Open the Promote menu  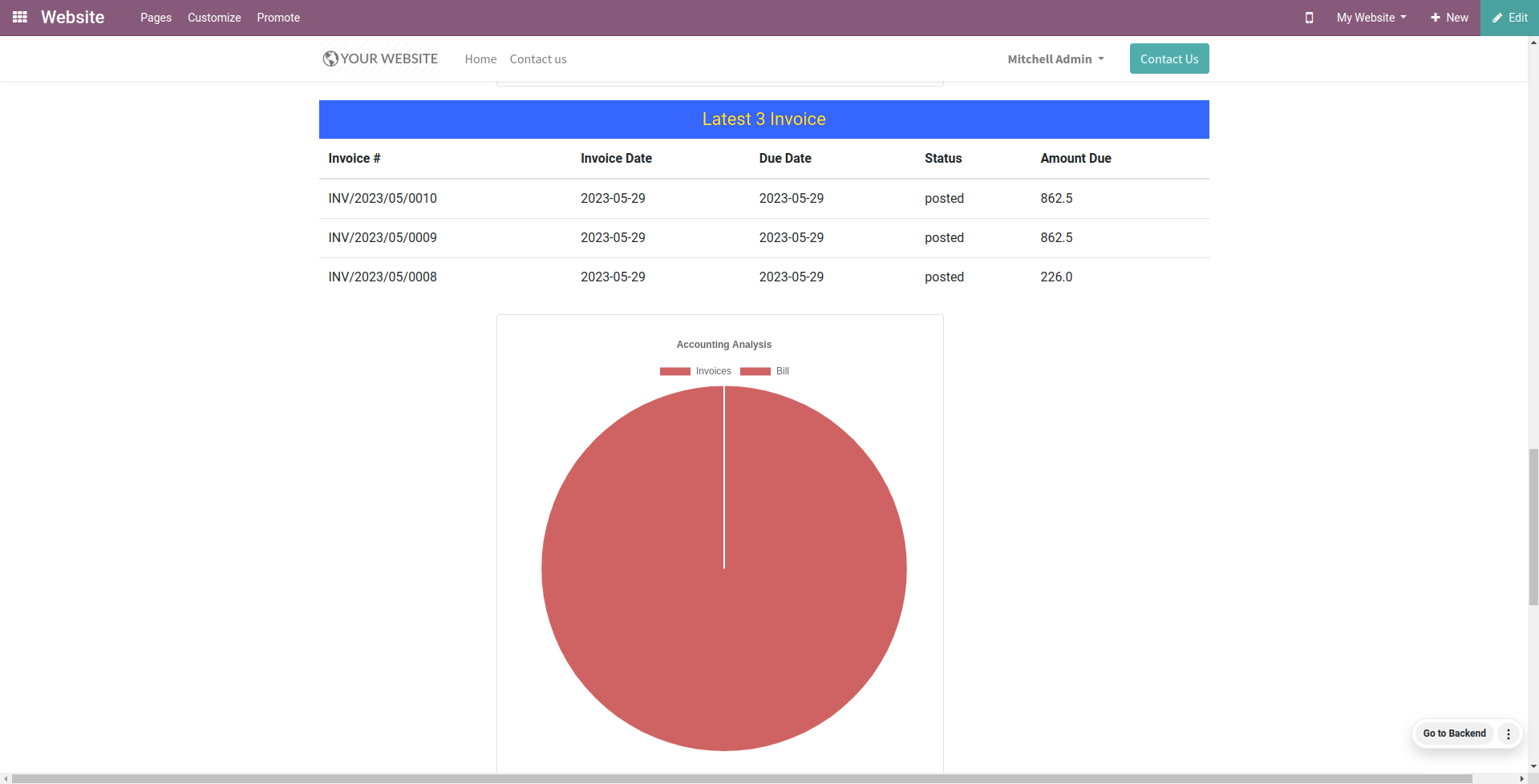(278, 18)
